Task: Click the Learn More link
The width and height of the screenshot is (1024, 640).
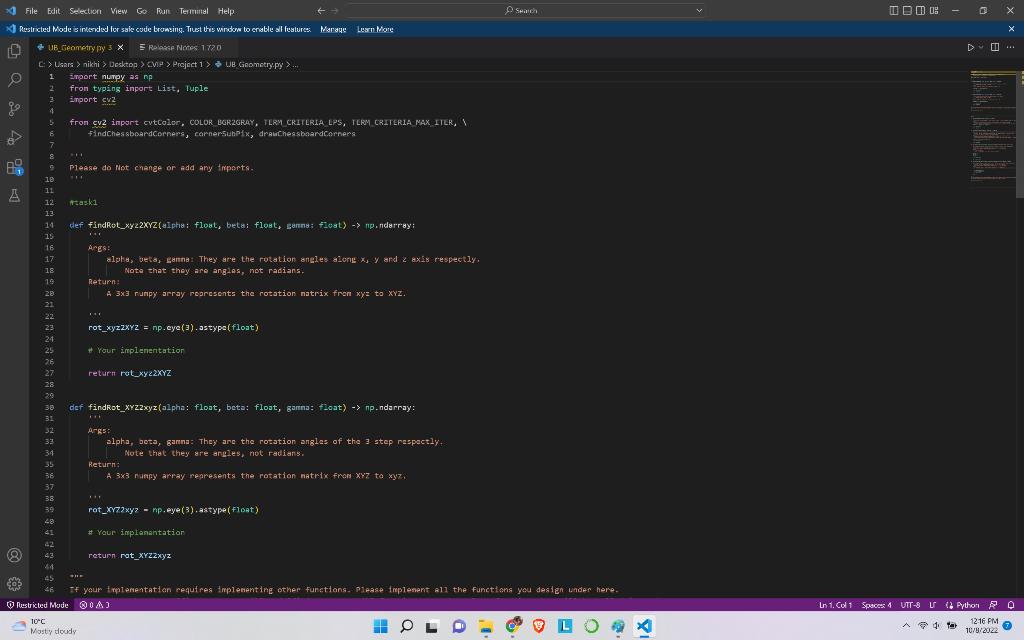Action: [x=375, y=29]
